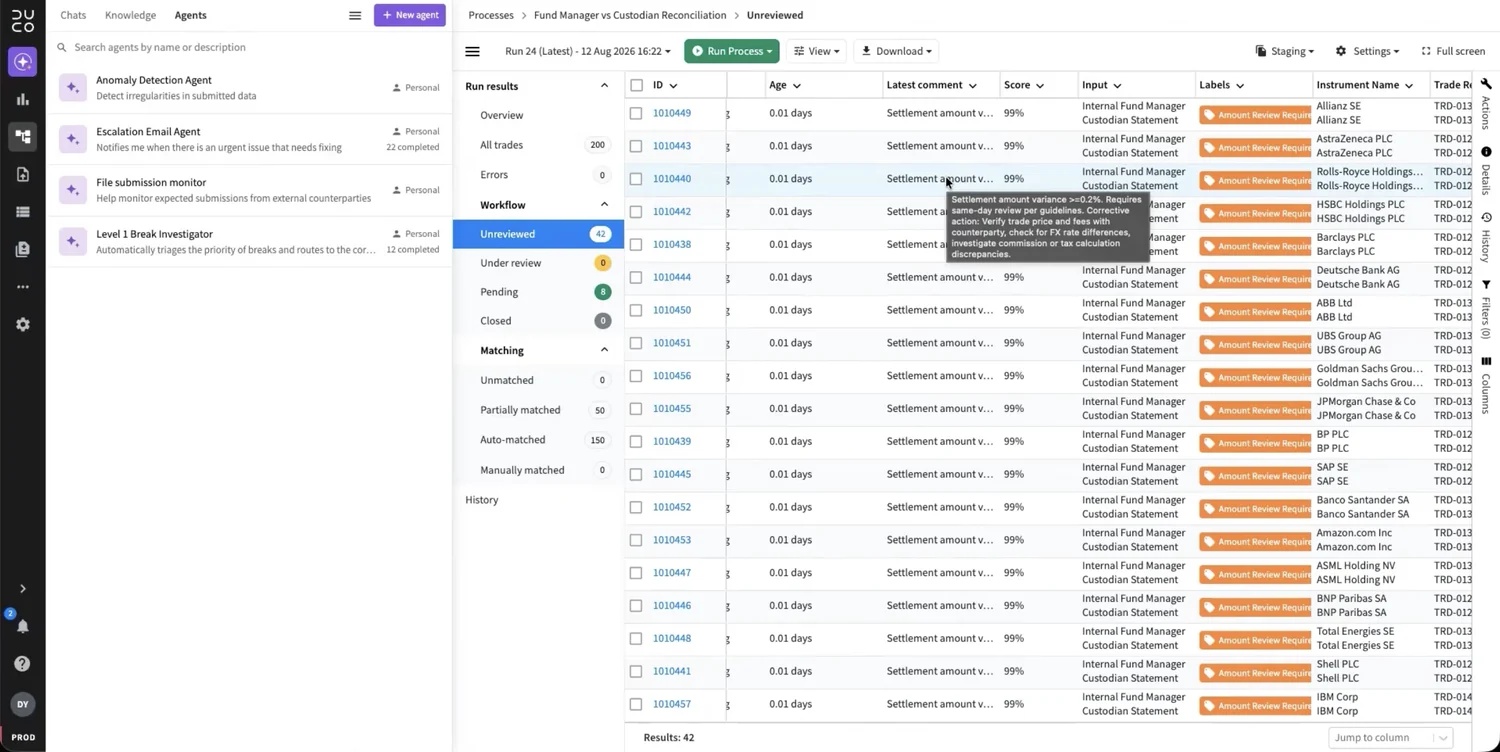Viewport: 1500px width, 752px height.
Task: Click the Anomaly Detection Agent sparkle icon
Action: point(72,87)
